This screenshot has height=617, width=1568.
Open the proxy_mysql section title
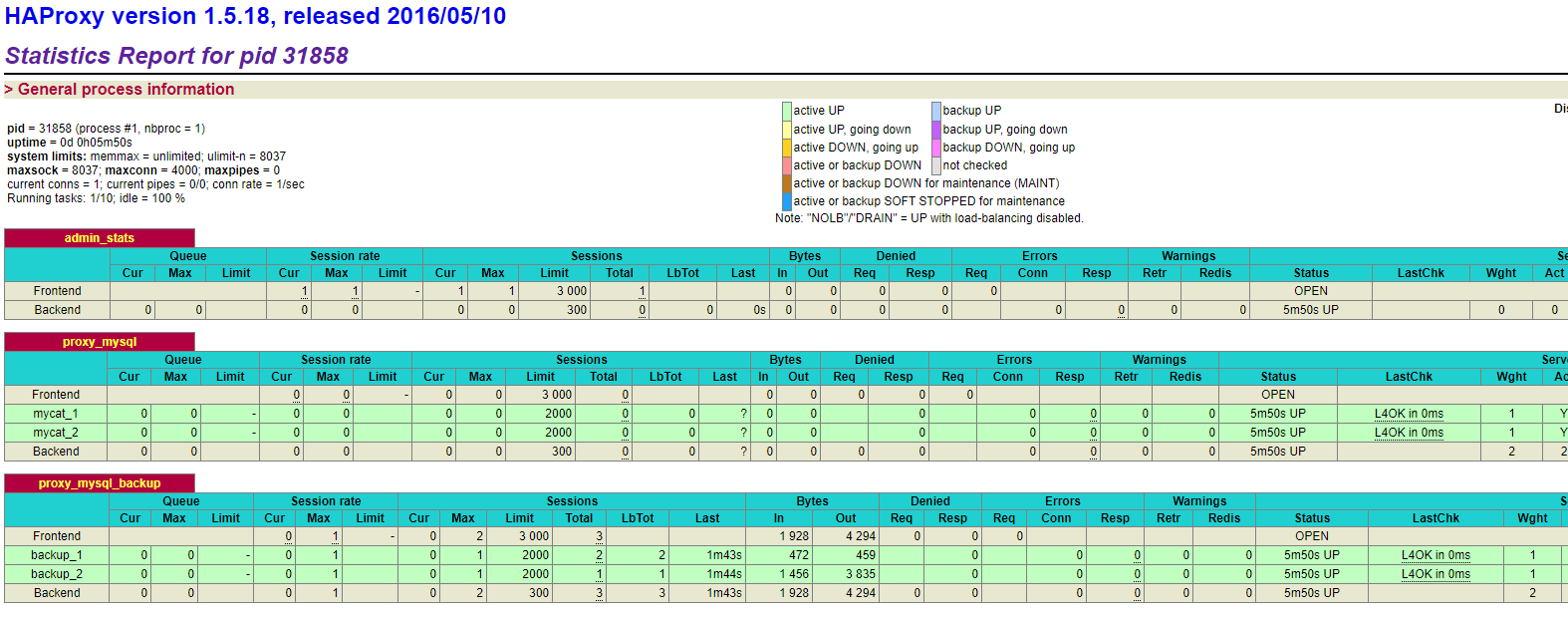click(x=99, y=342)
